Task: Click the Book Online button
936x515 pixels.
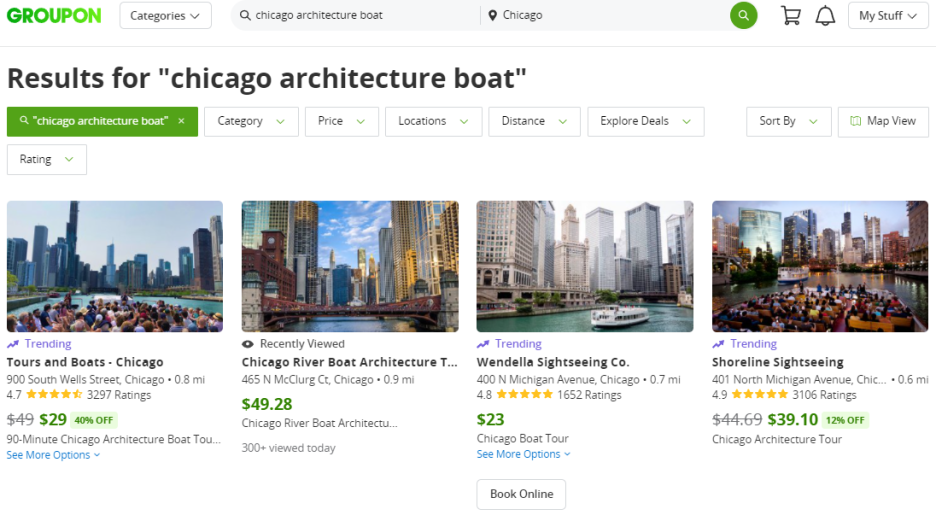Action: tap(521, 494)
